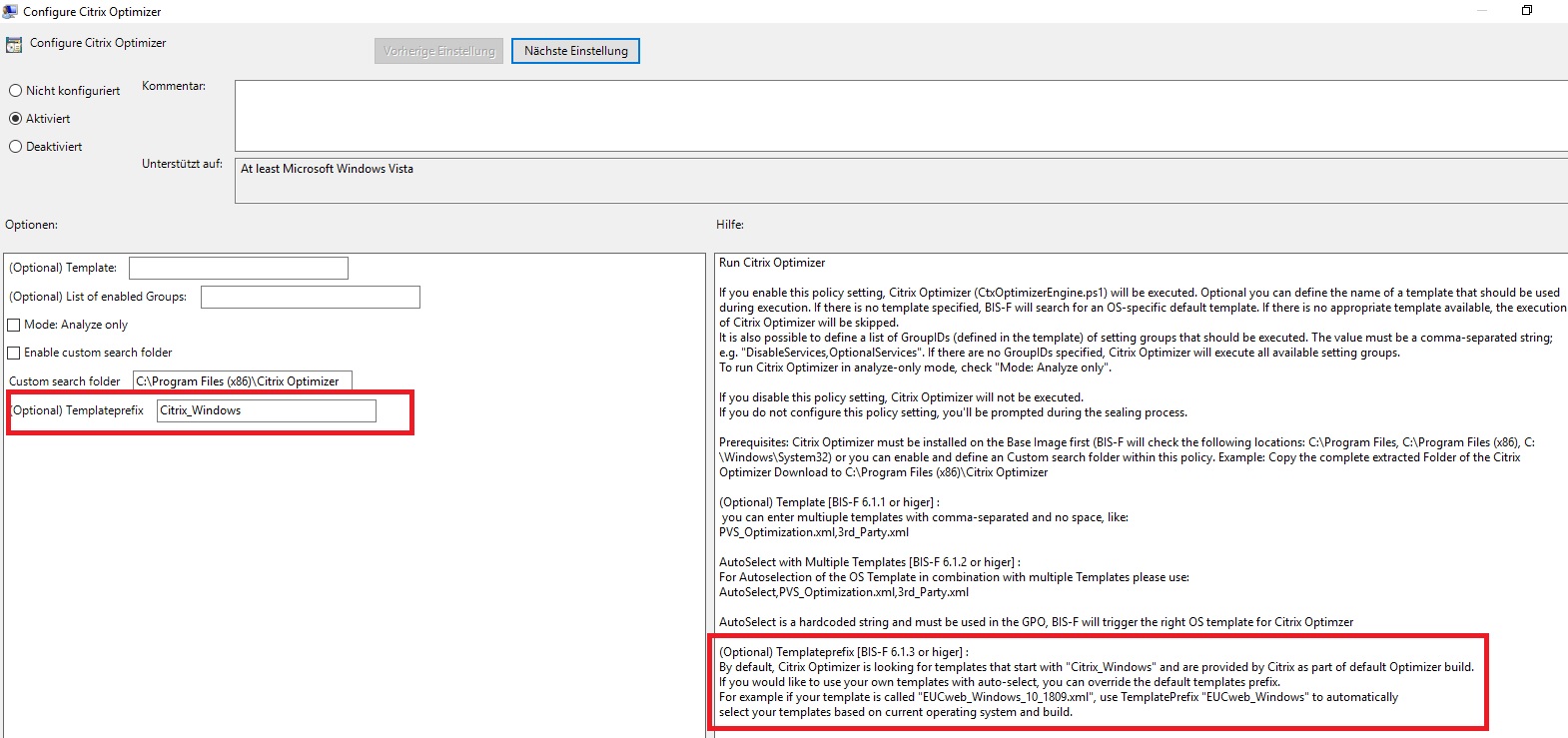Click the 'Custom search folder' label
Image resolution: width=1568 pixels, height=738 pixels.
coord(65,381)
